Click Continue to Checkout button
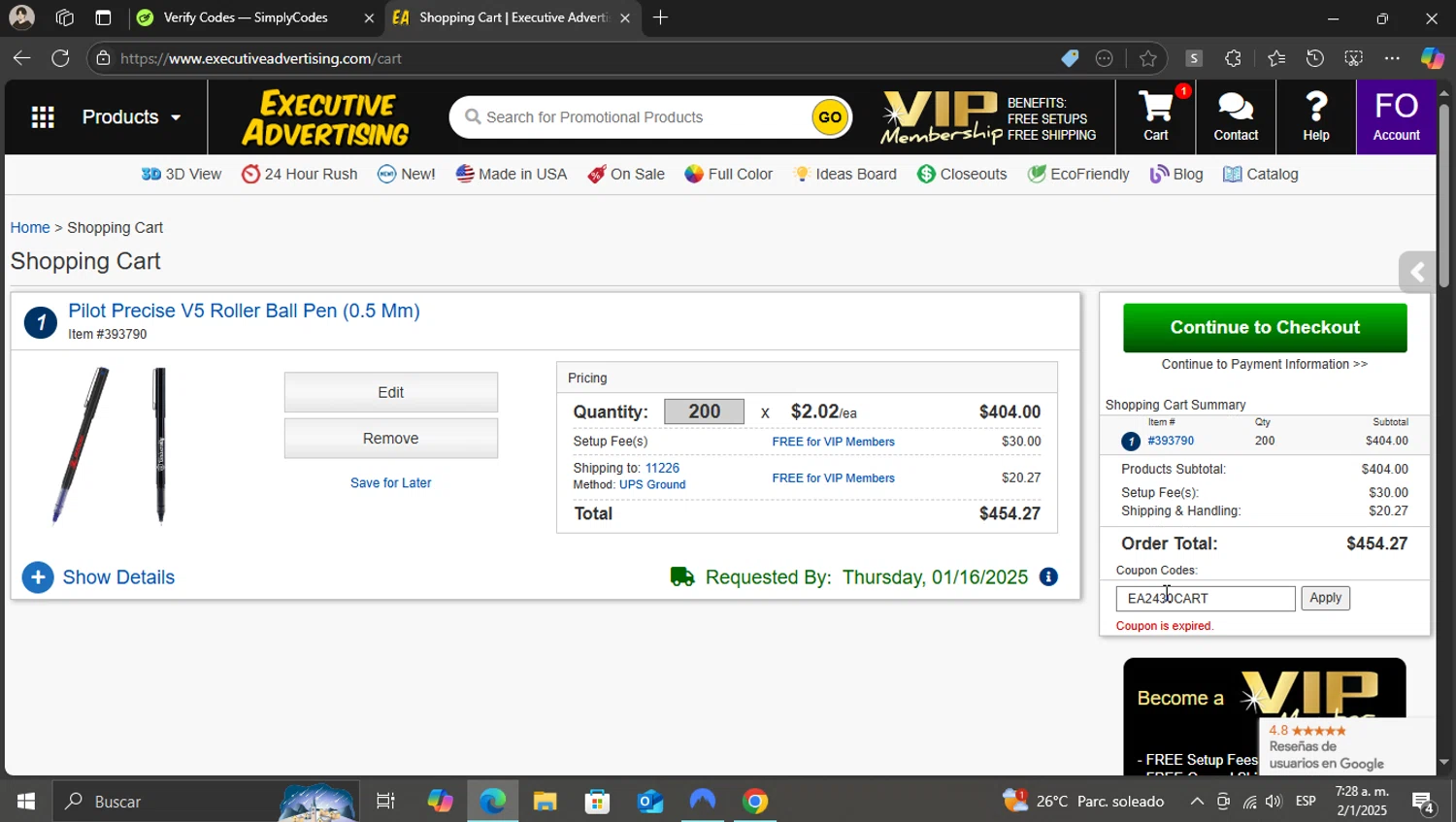 (x=1265, y=328)
